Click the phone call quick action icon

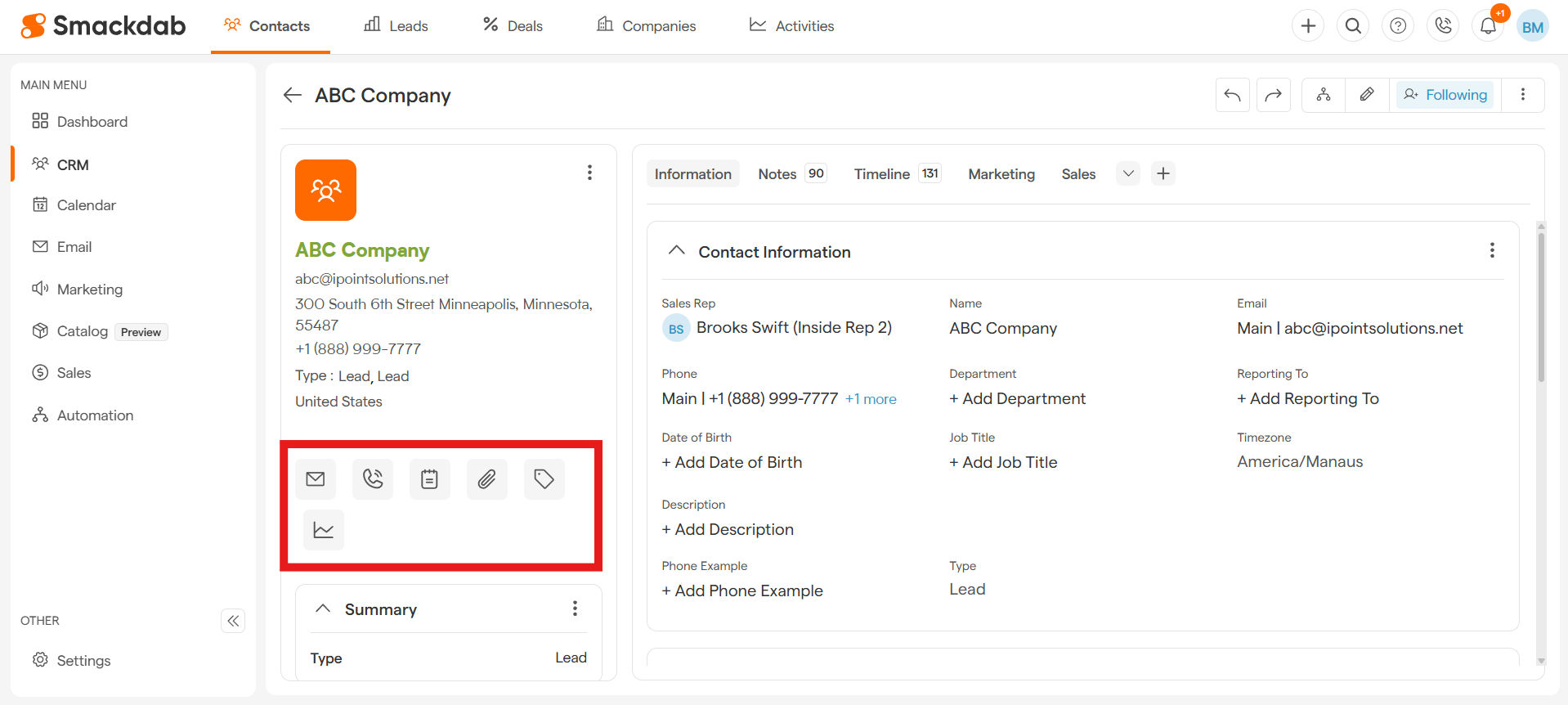pyautogui.click(x=373, y=479)
